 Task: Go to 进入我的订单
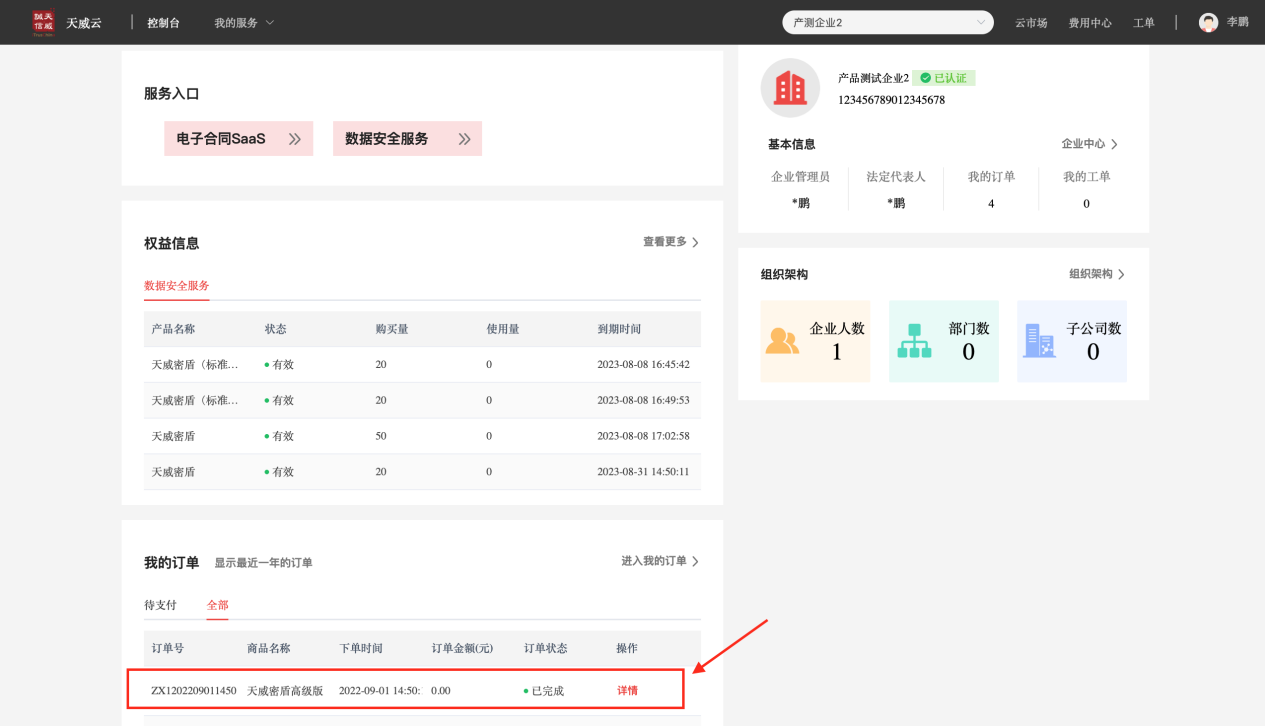pos(660,561)
